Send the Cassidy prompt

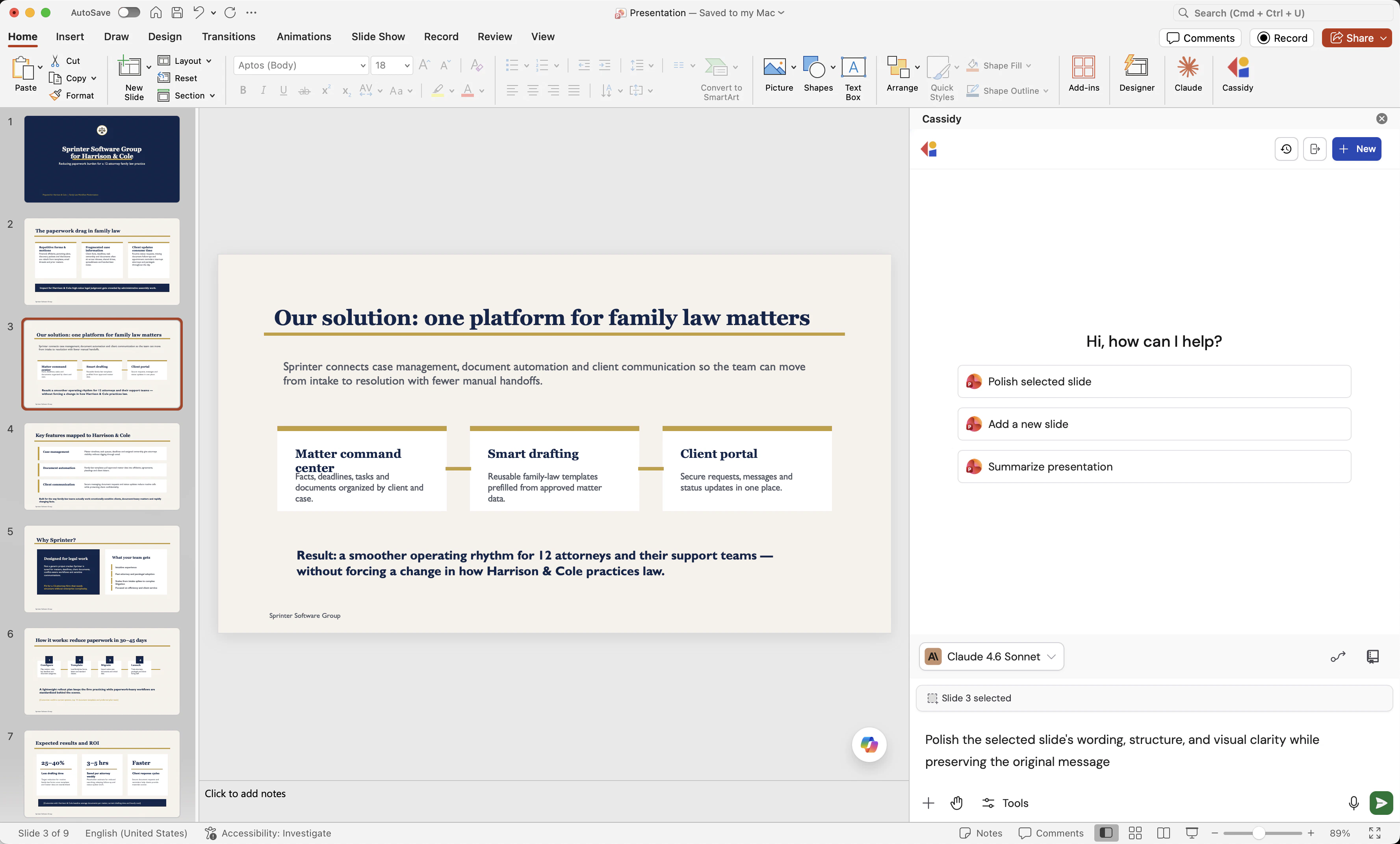click(x=1381, y=803)
